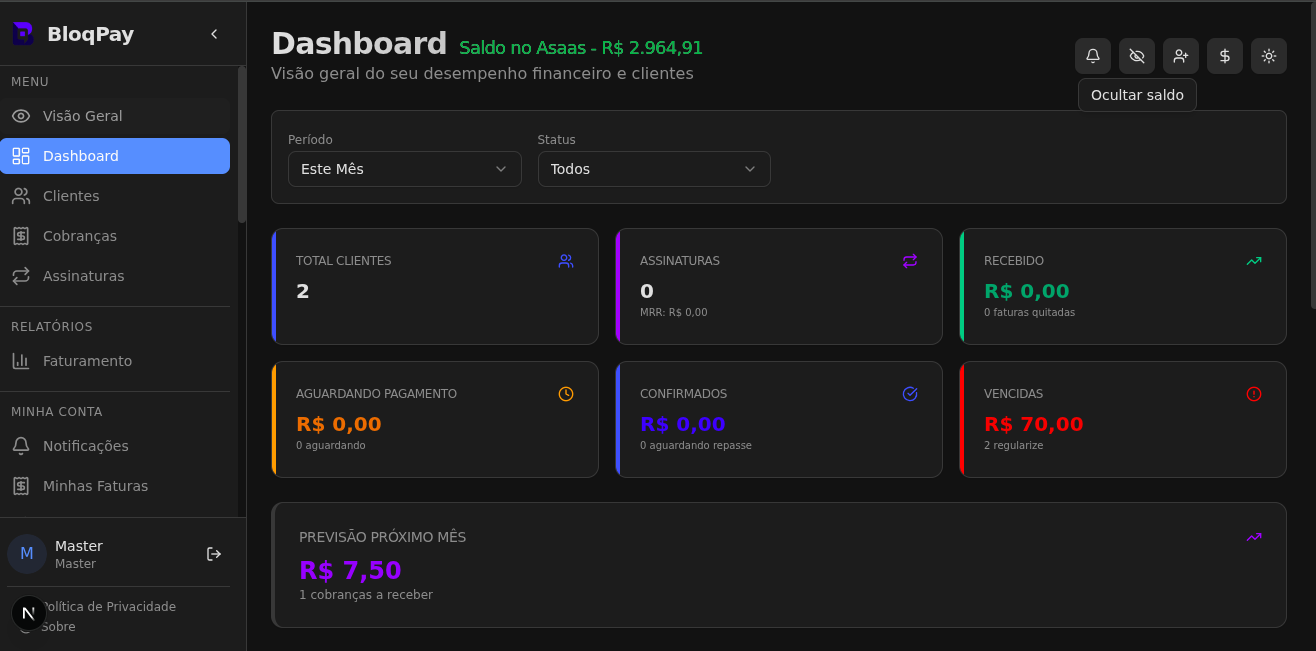
Task: Select Dashboard menu item
Action: (115, 156)
